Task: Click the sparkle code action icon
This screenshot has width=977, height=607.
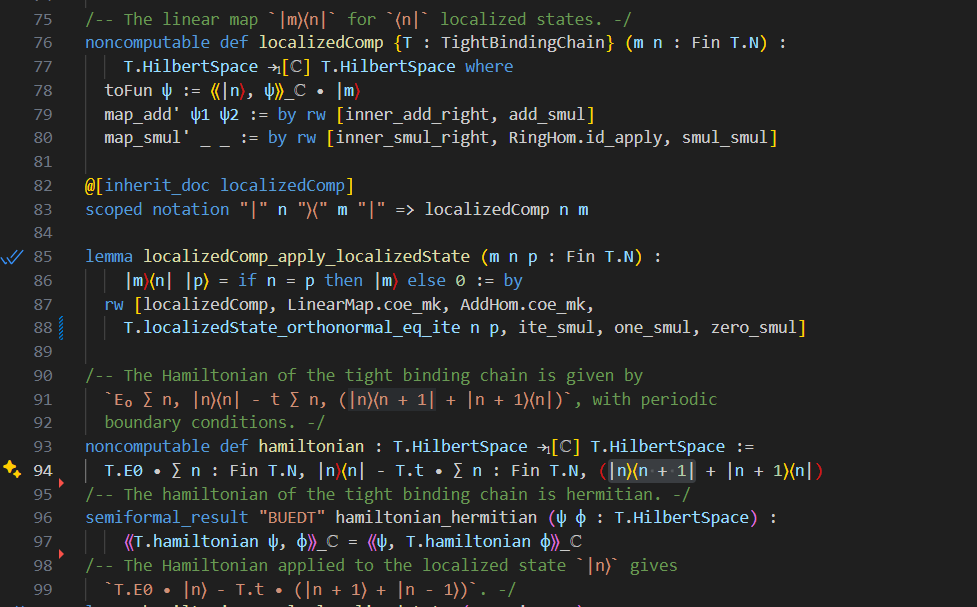Action: 12,469
